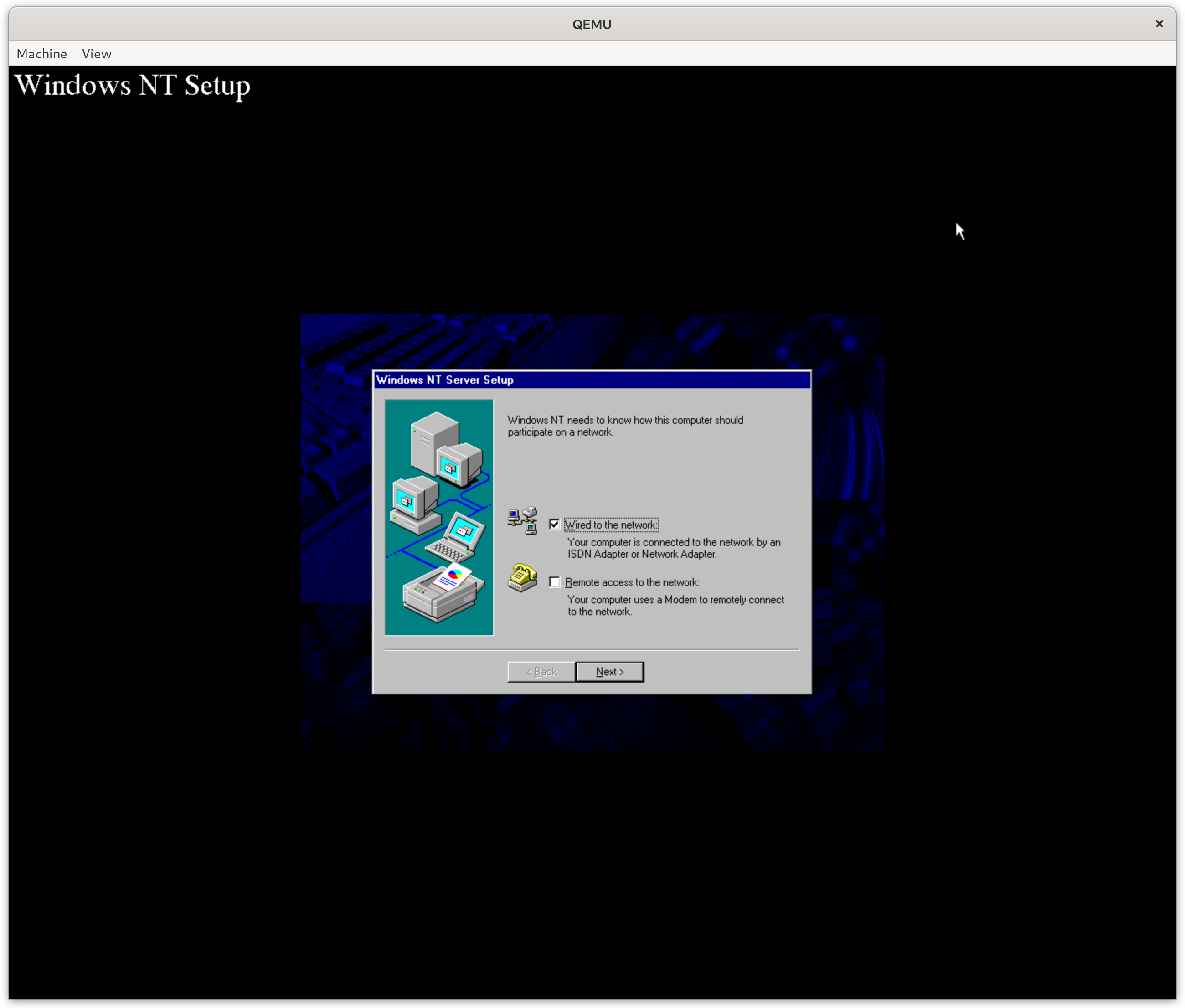Open the Machine menu
The height and width of the screenshot is (1008, 1185).
pos(42,54)
